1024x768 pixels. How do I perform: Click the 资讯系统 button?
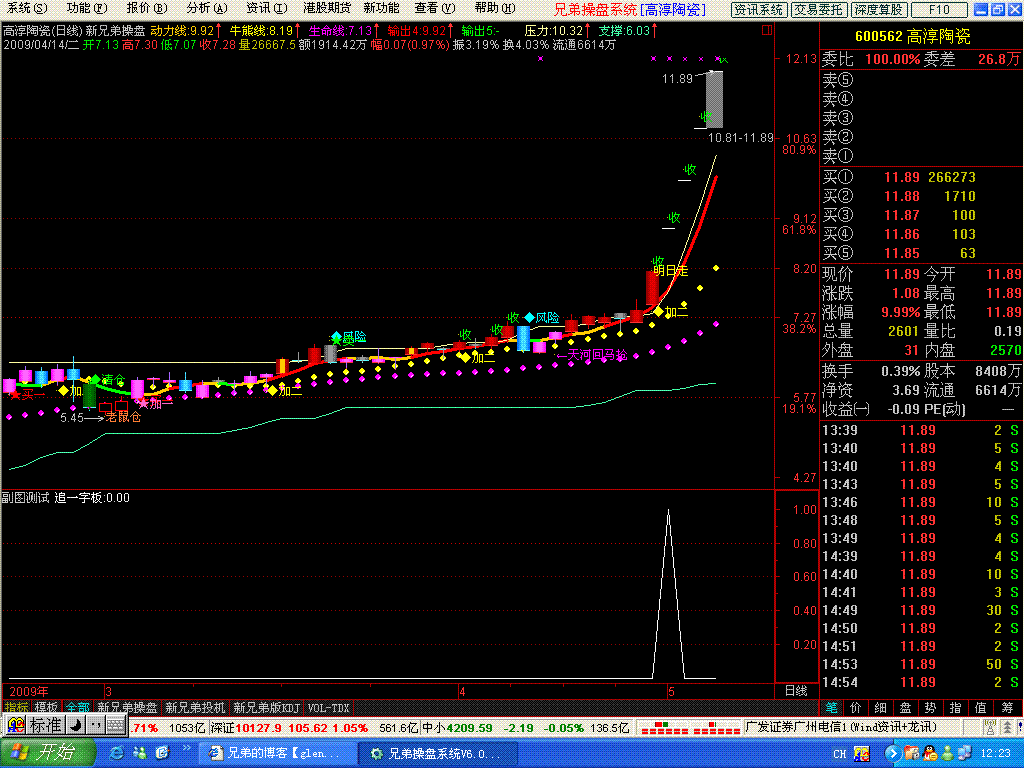coord(758,9)
